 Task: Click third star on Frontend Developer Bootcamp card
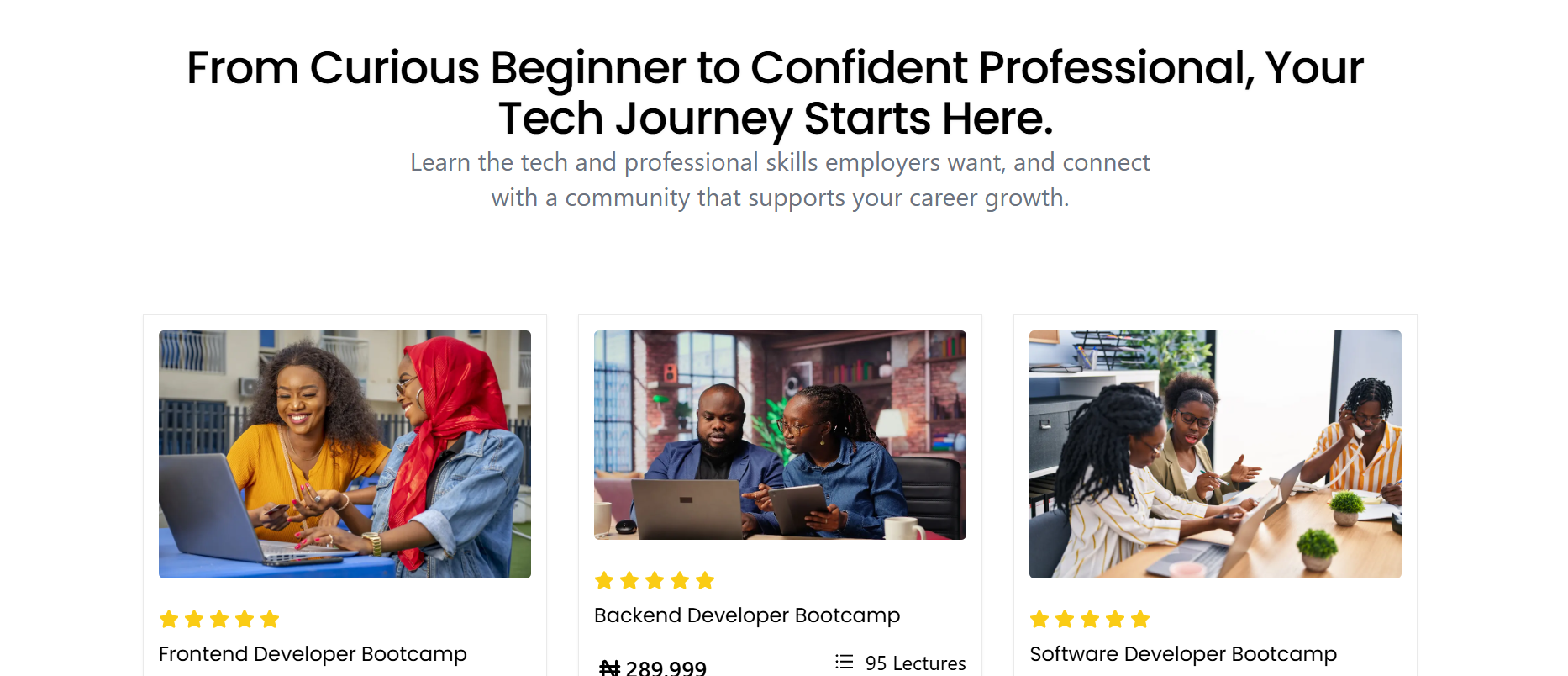(219, 620)
